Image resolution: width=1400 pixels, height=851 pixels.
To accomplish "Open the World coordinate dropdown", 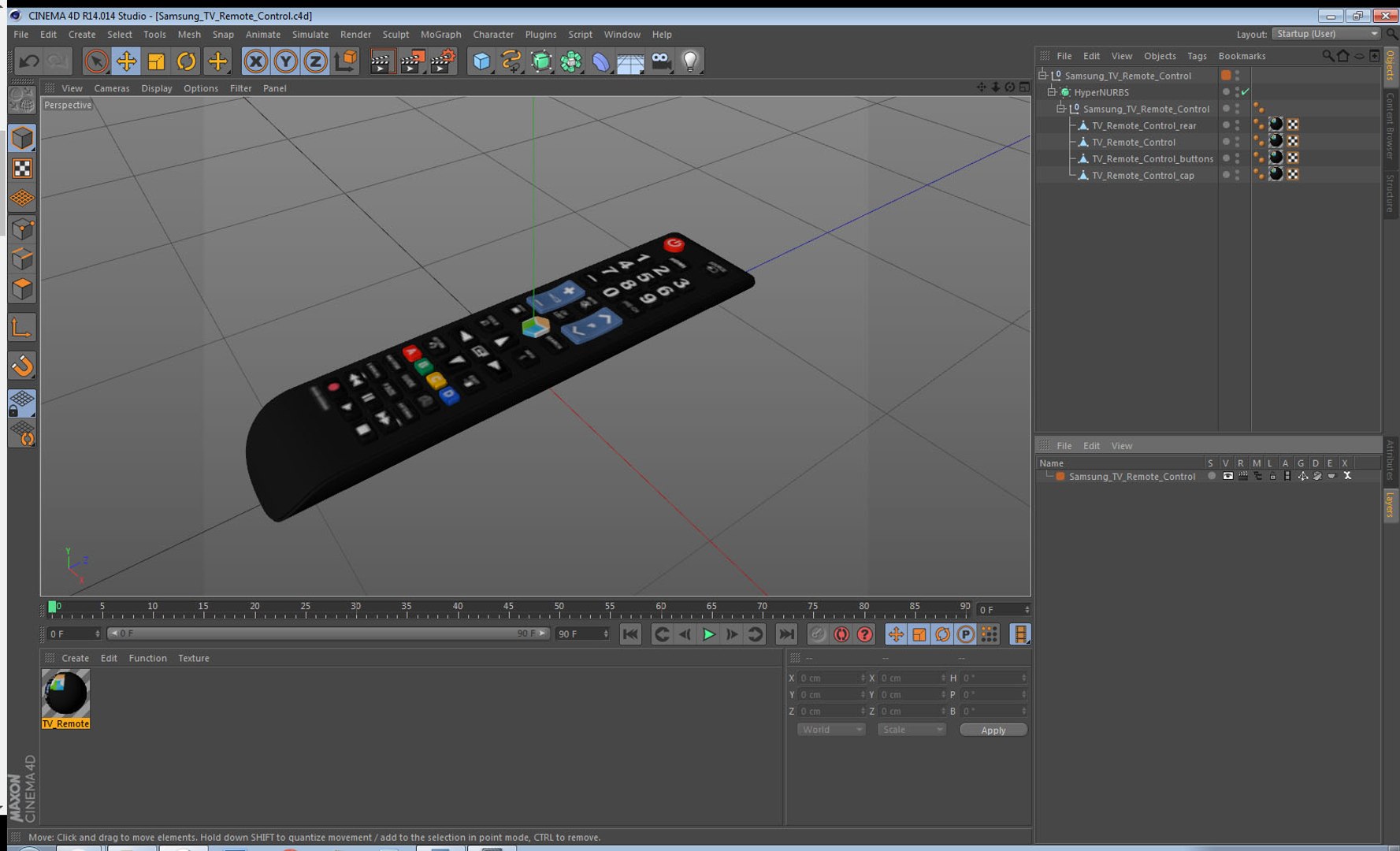I will pyautogui.click(x=831, y=730).
